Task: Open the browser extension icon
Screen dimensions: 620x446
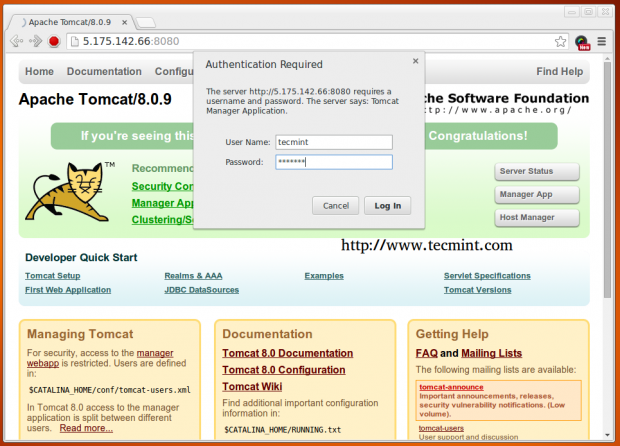Action: tap(582, 42)
